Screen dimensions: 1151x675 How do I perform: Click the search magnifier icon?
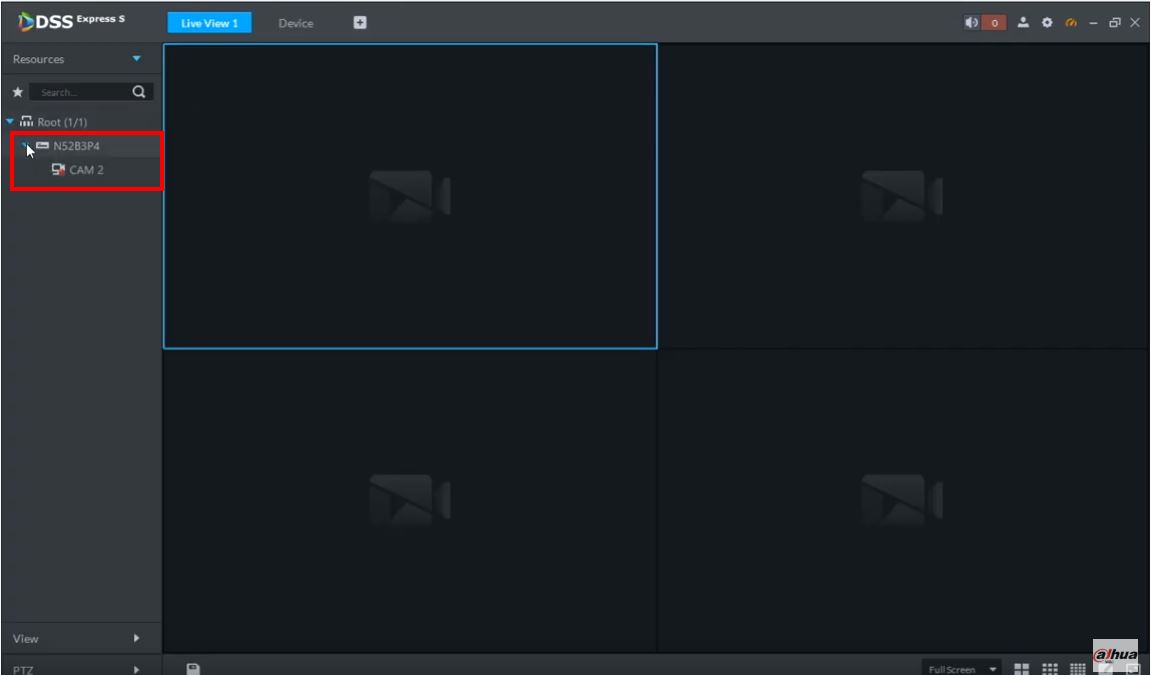click(139, 92)
